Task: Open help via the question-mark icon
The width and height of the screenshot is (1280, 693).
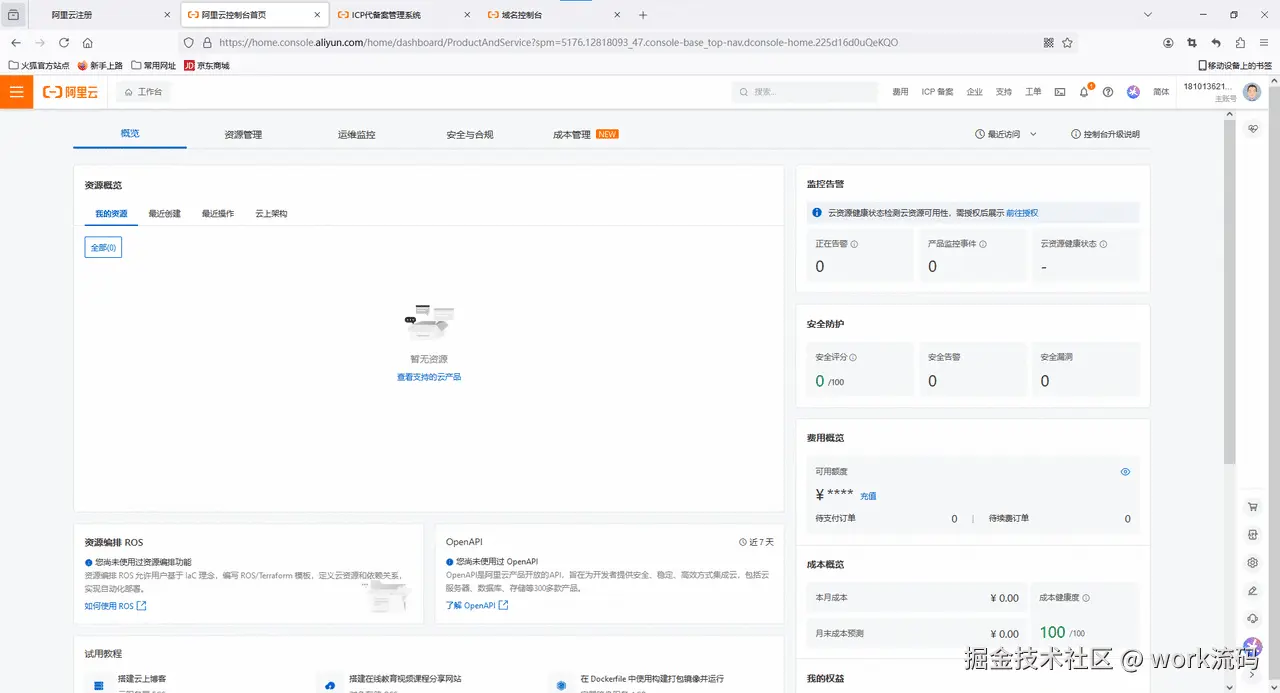Action: (1107, 92)
